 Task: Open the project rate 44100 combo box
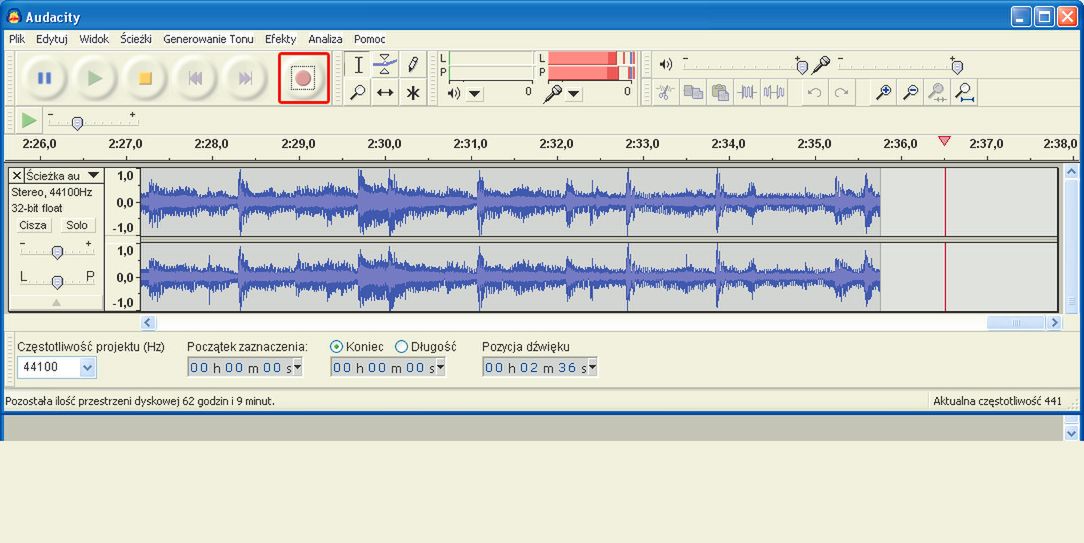(x=87, y=367)
